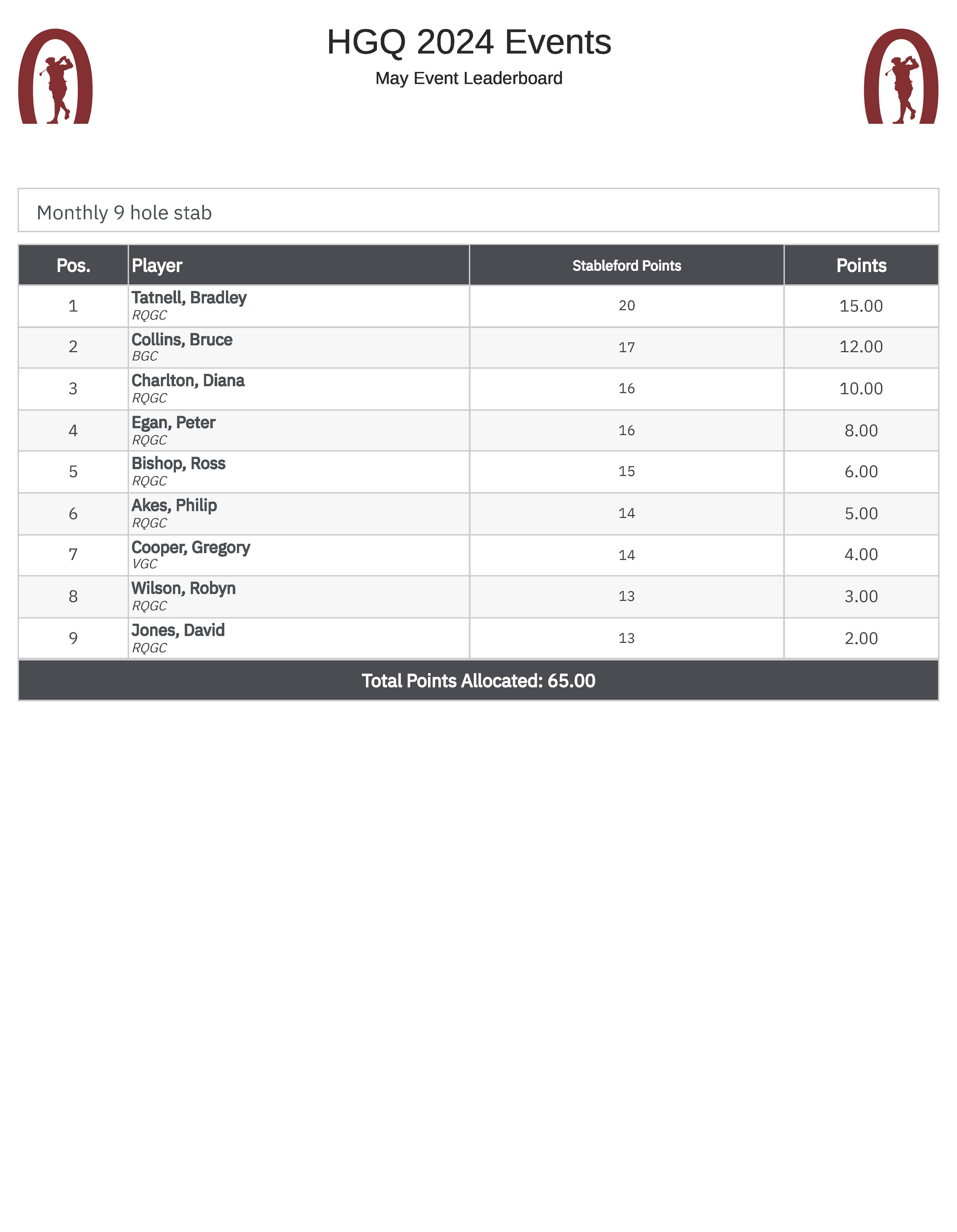Choose Bishop, Ross in the leaderboard
Screen dimensions: 957x1232
(x=178, y=464)
